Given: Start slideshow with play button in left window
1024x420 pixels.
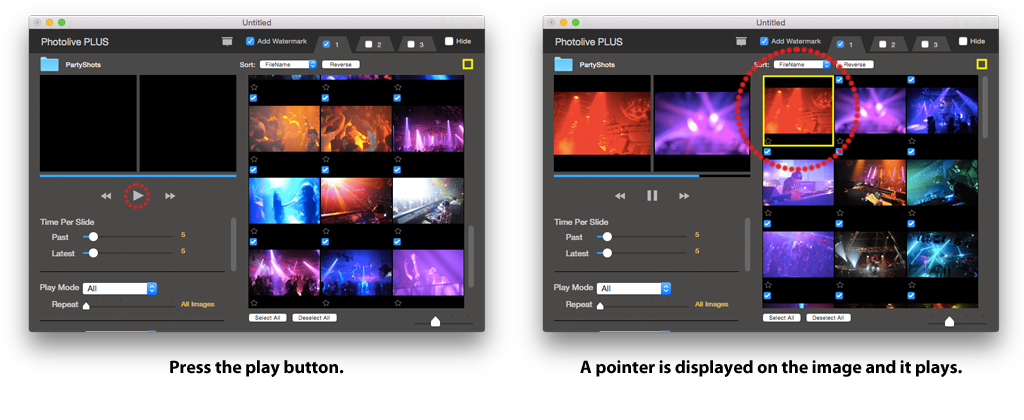Looking at the screenshot, I should (138, 195).
